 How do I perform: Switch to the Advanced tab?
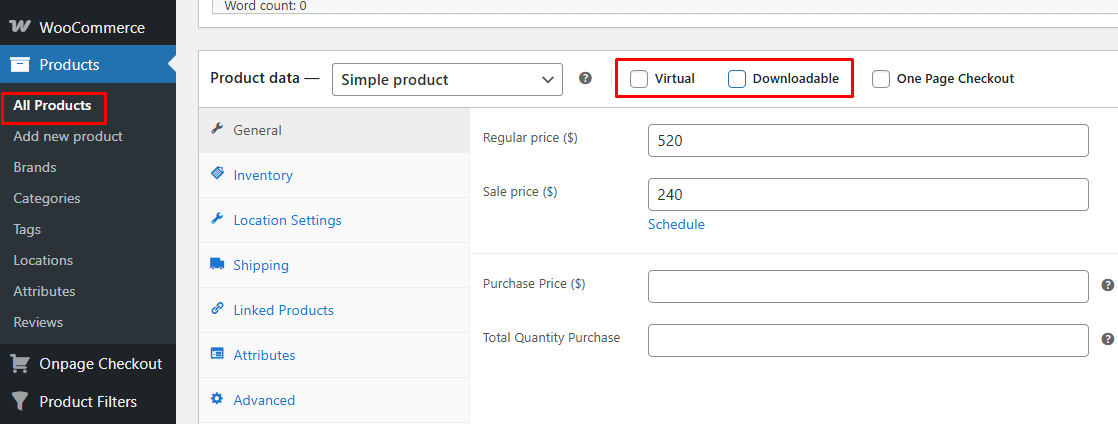(334, 400)
